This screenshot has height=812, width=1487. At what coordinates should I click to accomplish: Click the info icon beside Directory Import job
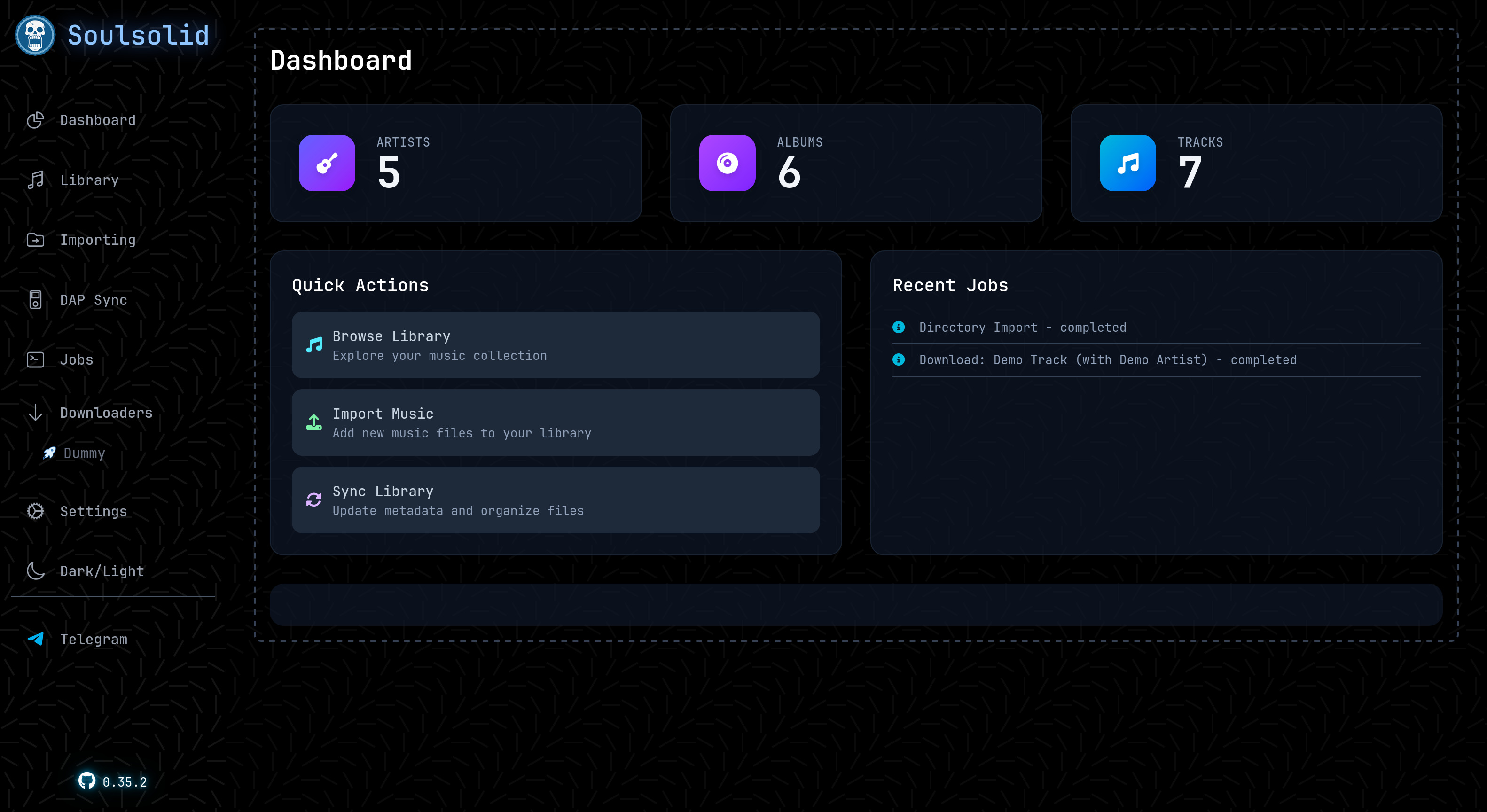pyautogui.click(x=898, y=327)
